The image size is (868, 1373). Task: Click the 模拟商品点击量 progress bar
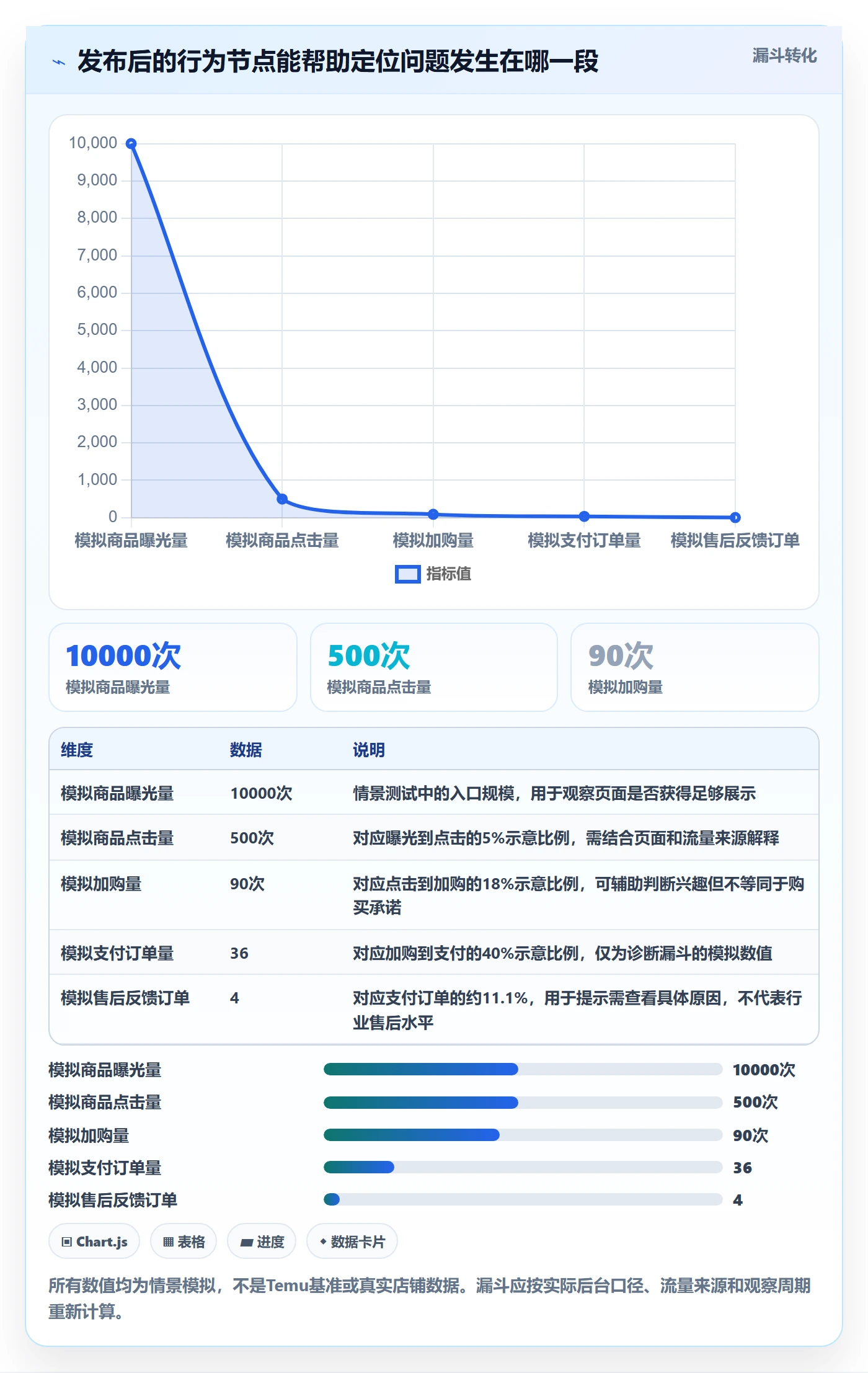(523, 1102)
